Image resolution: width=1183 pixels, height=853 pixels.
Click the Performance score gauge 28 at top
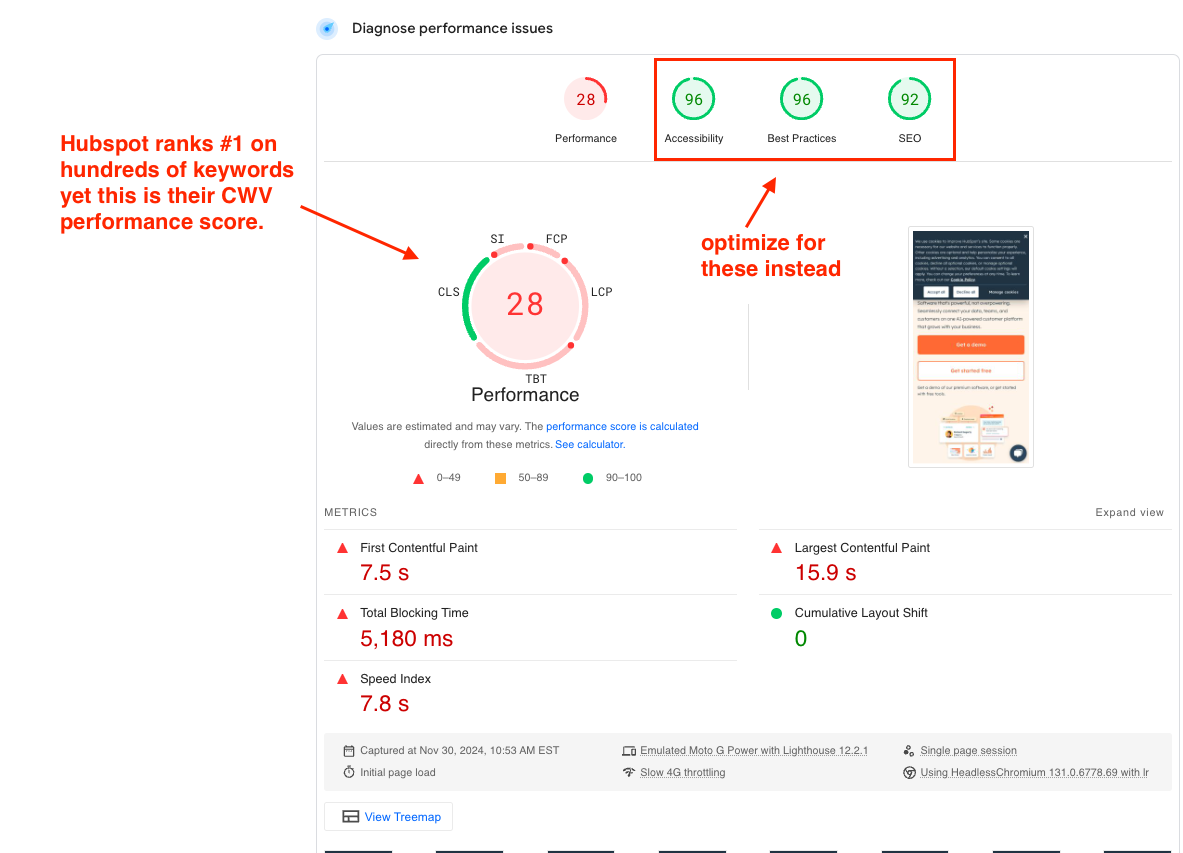[585, 99]
